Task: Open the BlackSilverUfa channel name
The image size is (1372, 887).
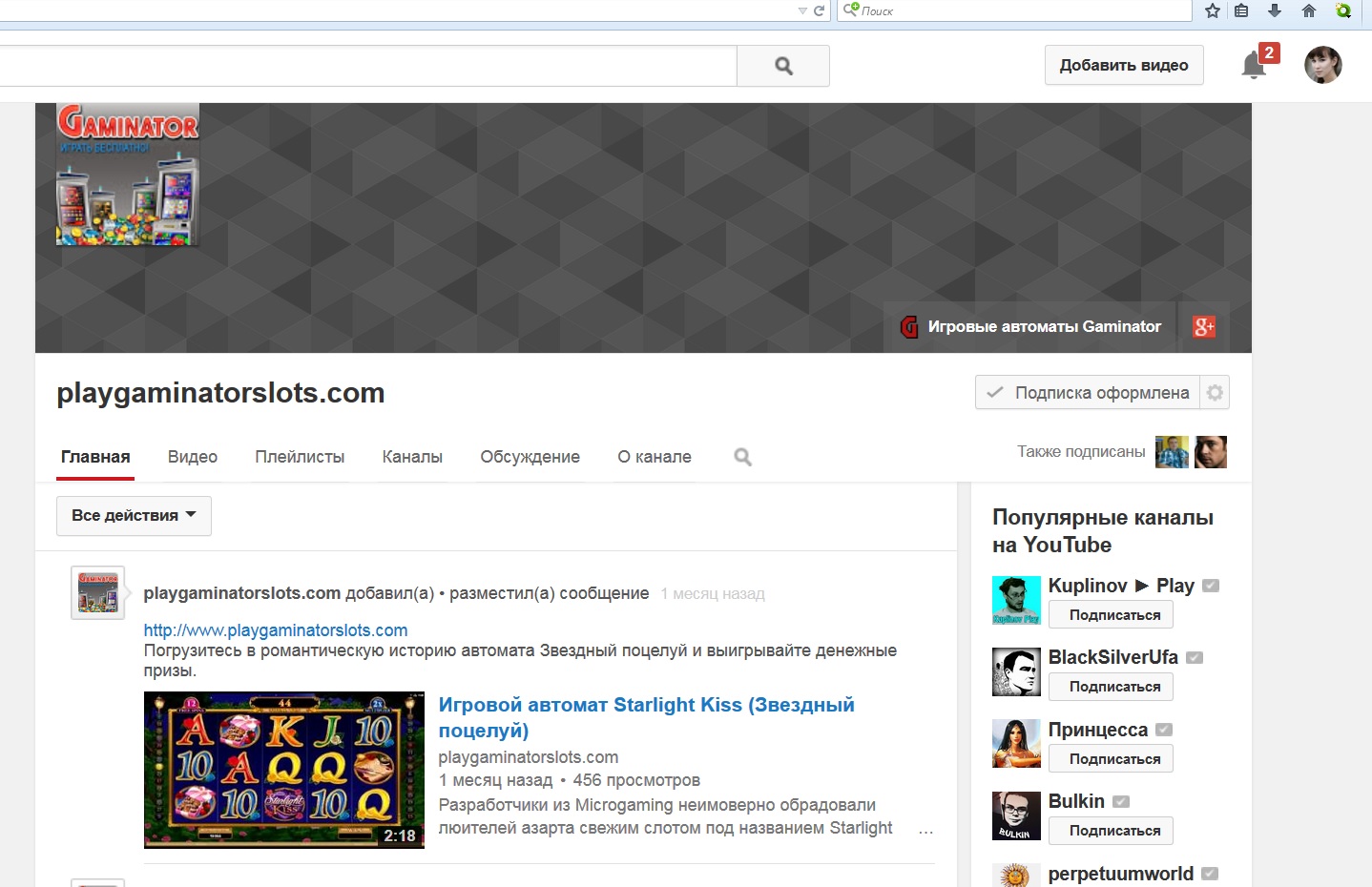Action: 1113,657
